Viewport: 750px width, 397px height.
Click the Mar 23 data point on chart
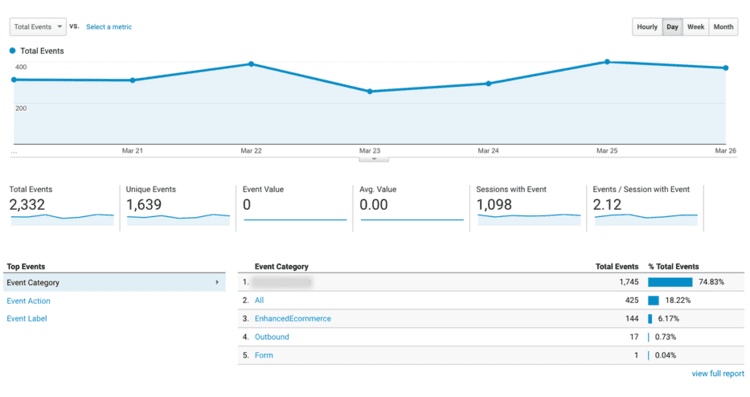click(x=370, y=91)
